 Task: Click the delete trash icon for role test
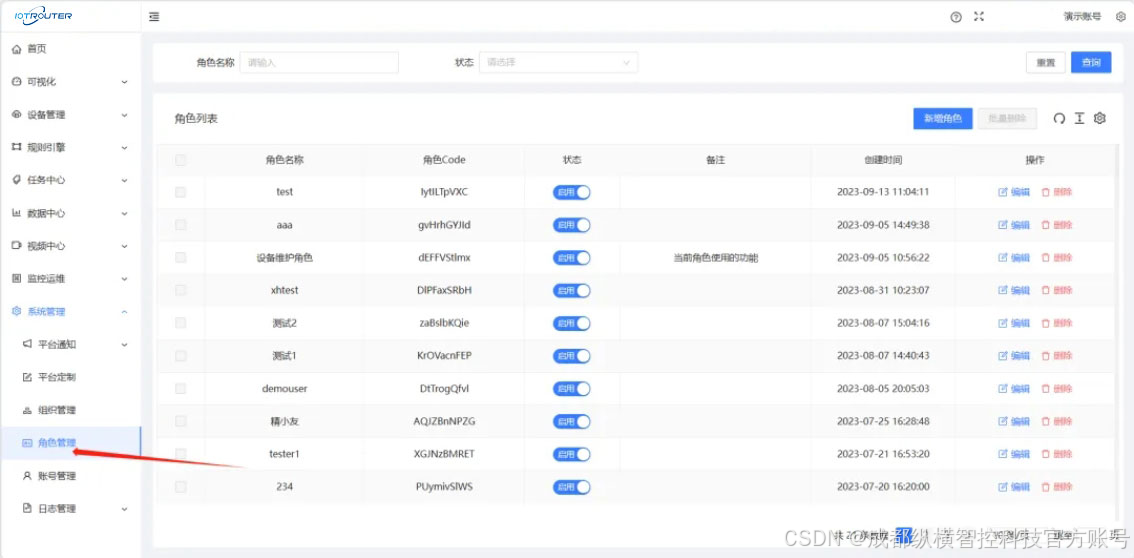click(1045, 192)
